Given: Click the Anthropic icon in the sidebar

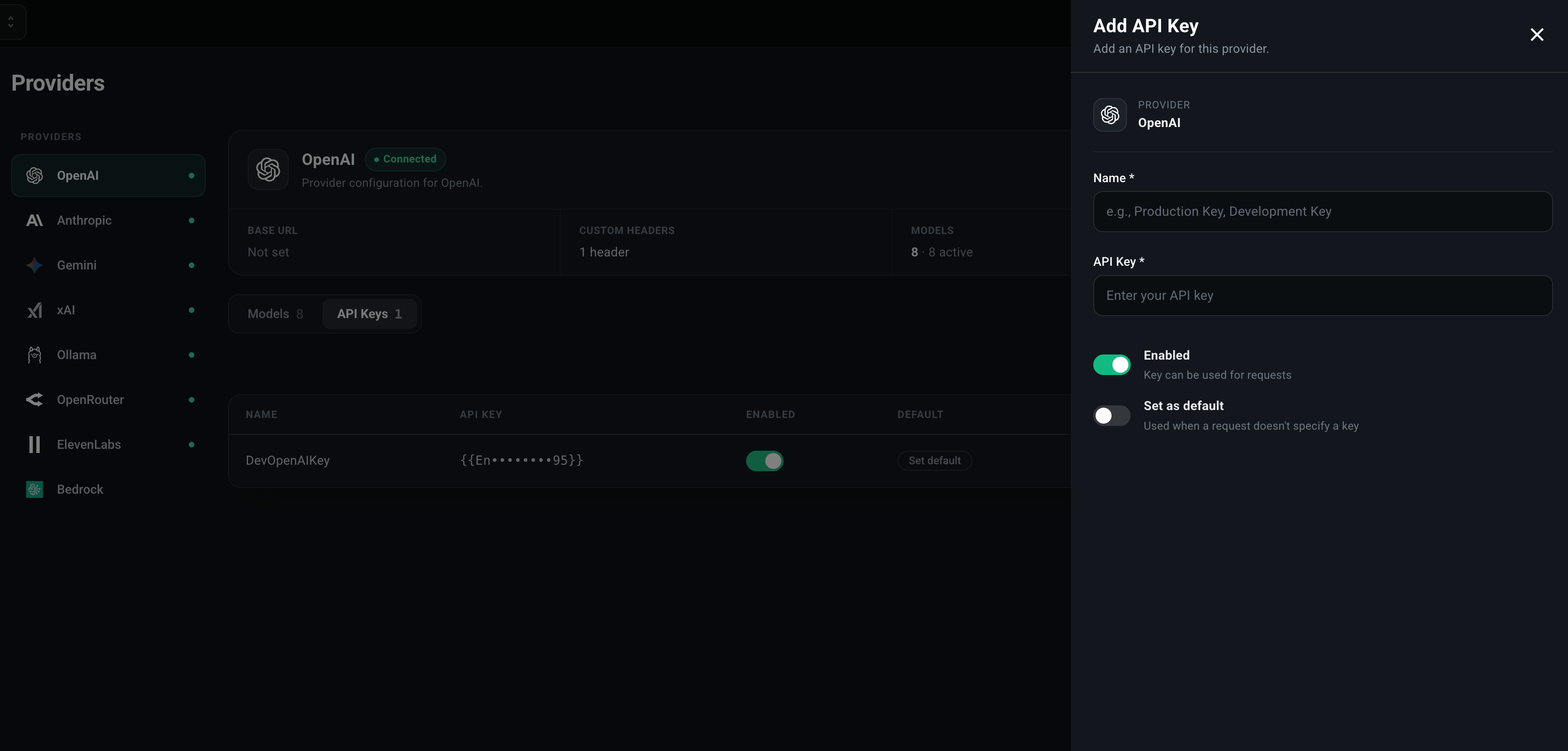Looking at the screenshot, I should point(35,220).
